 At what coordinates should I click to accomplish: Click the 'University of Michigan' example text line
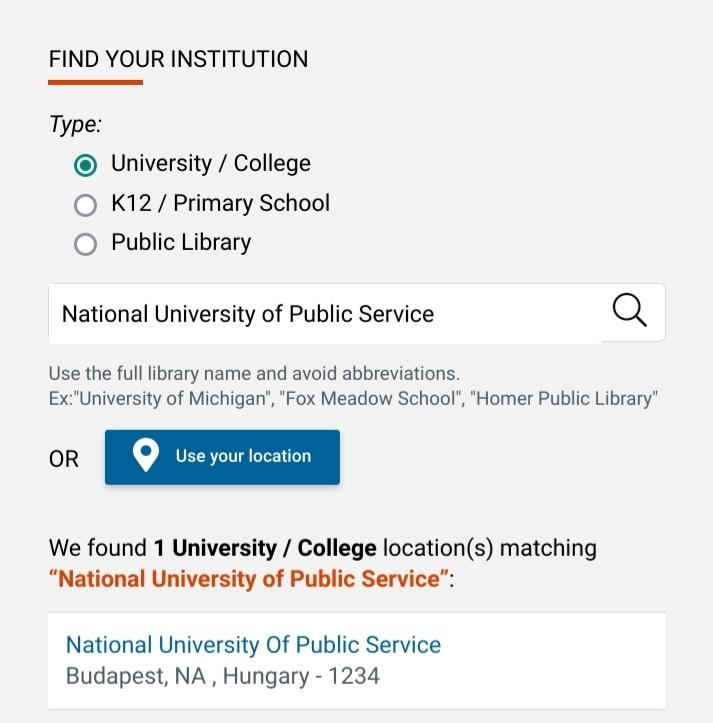(353, 398)
